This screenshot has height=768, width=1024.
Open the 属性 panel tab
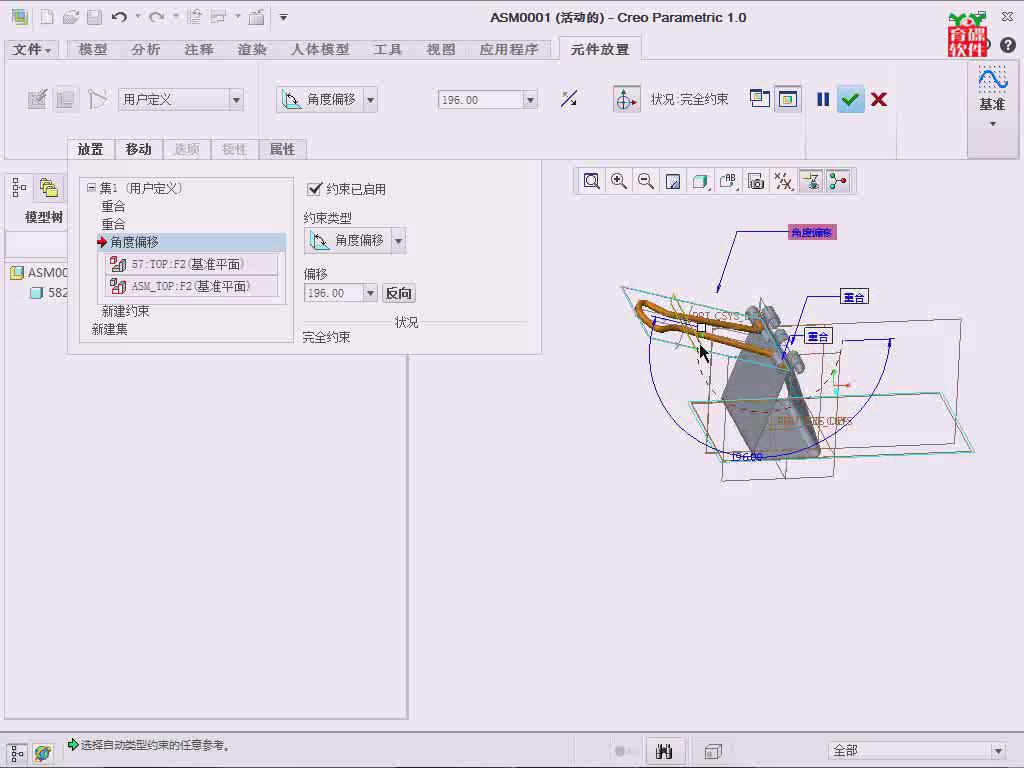pos(282,150)
